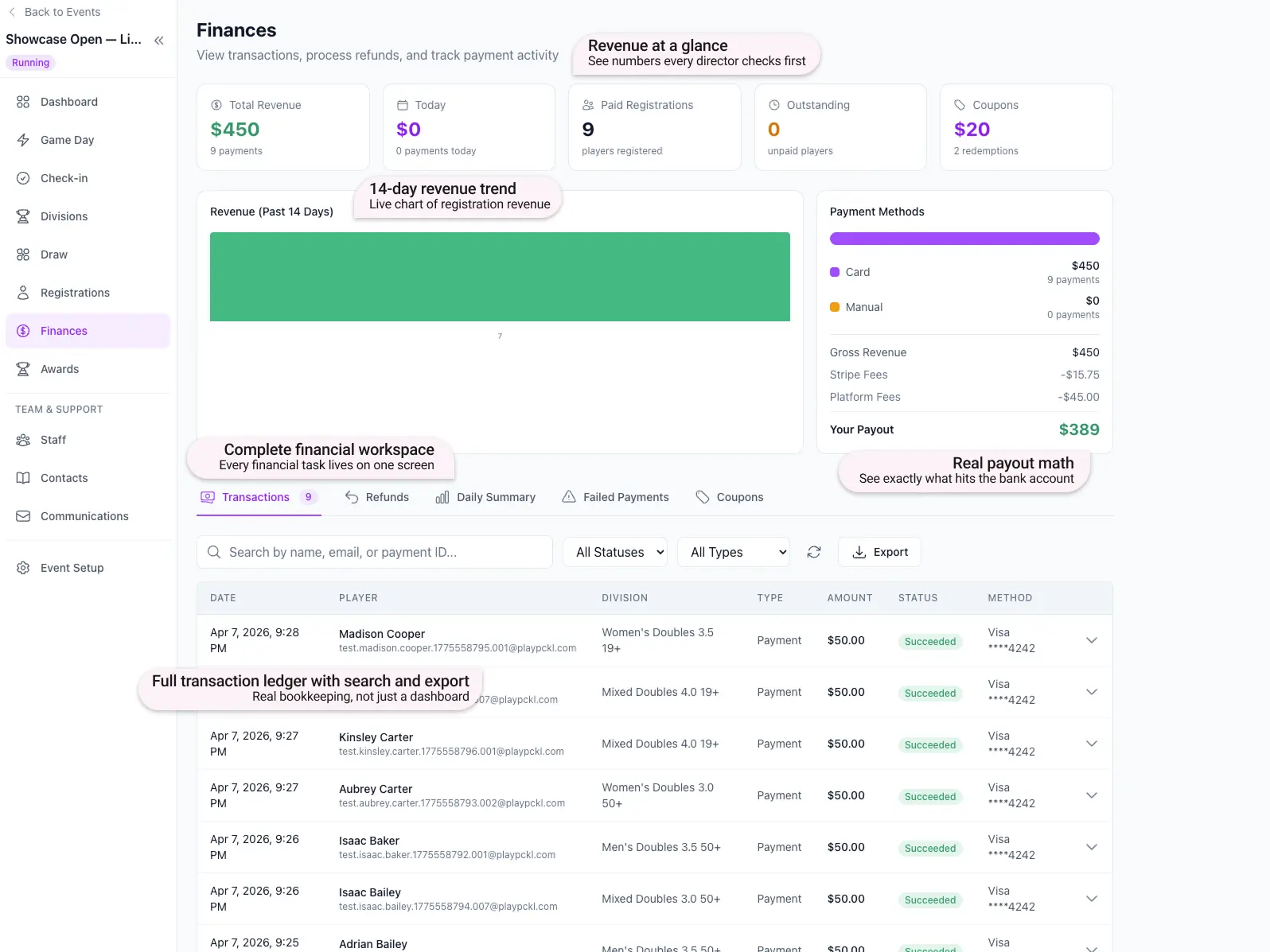The height and width of the screenshot is (952, 1270).
Task: Collapse the sidebar with the double chevron
Action: 159,41
